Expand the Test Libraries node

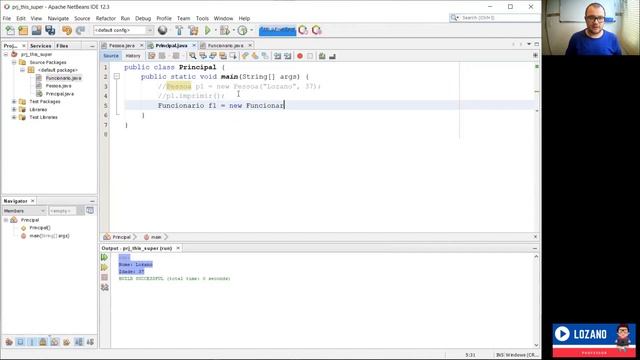14,117
